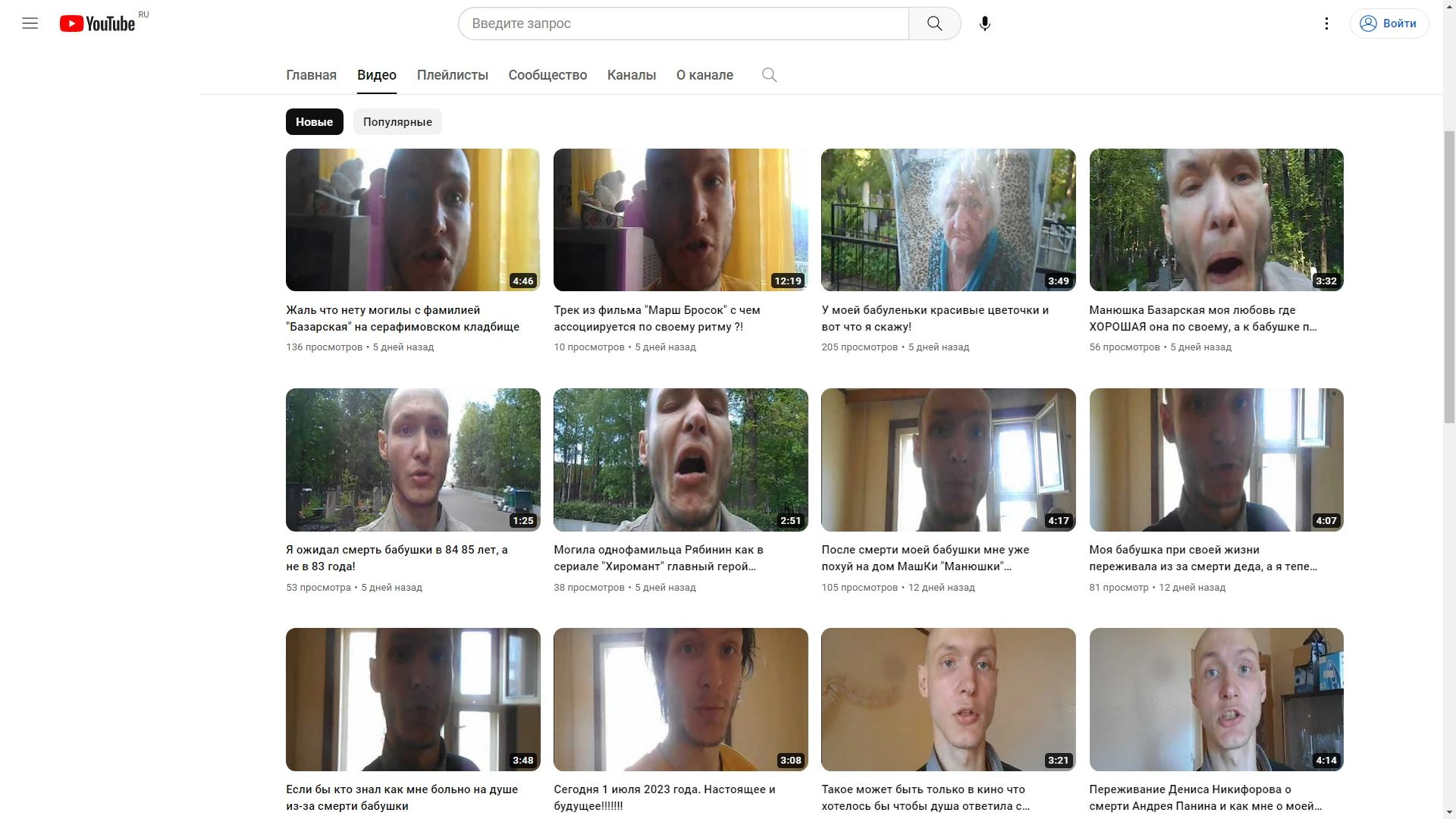Play the 2:51 Могила однофамильца thumbnail
Viewport: 1456px width, 819px height.
coord(680,460)
